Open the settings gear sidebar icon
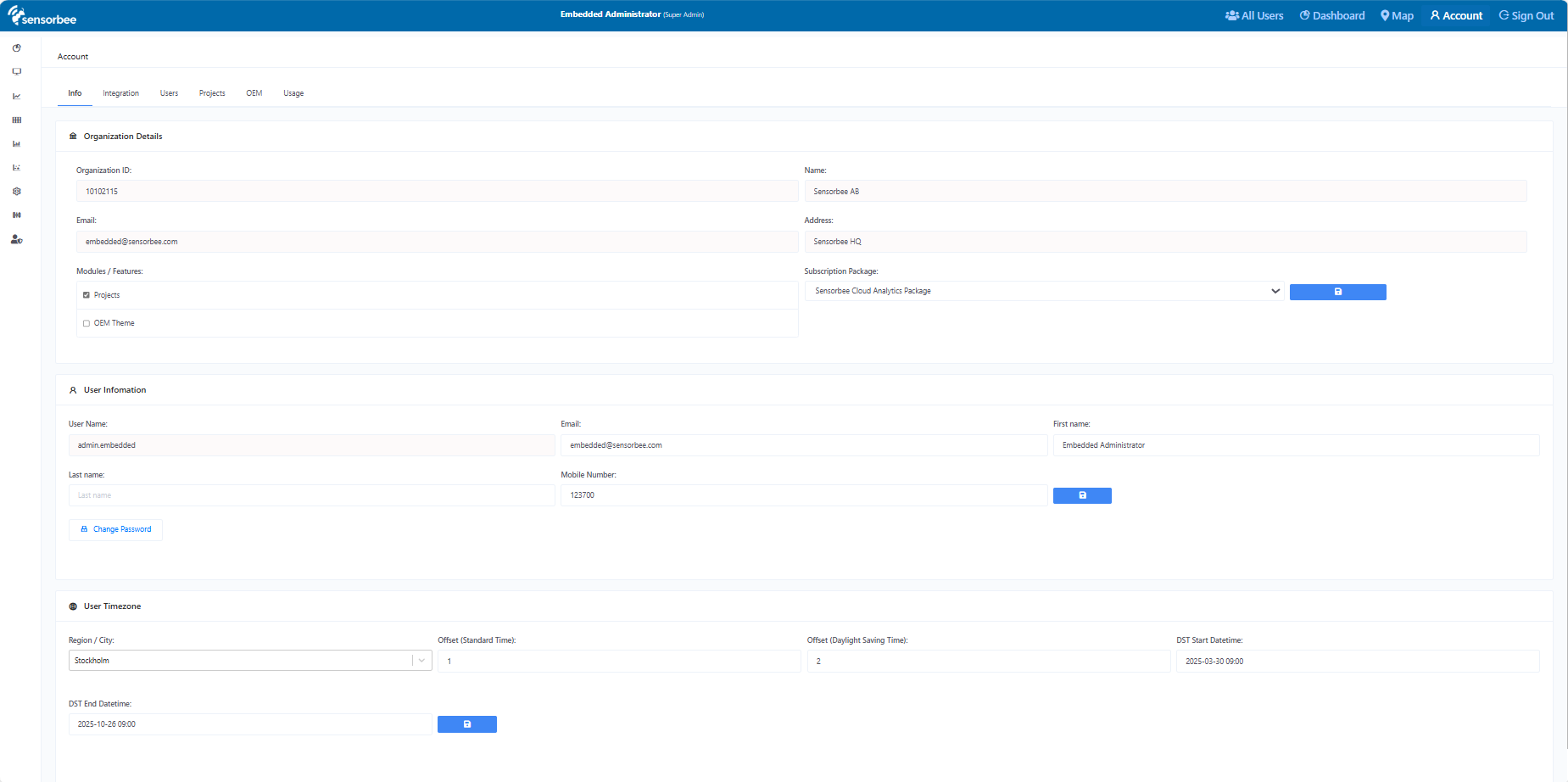 (x=17, y=191)
